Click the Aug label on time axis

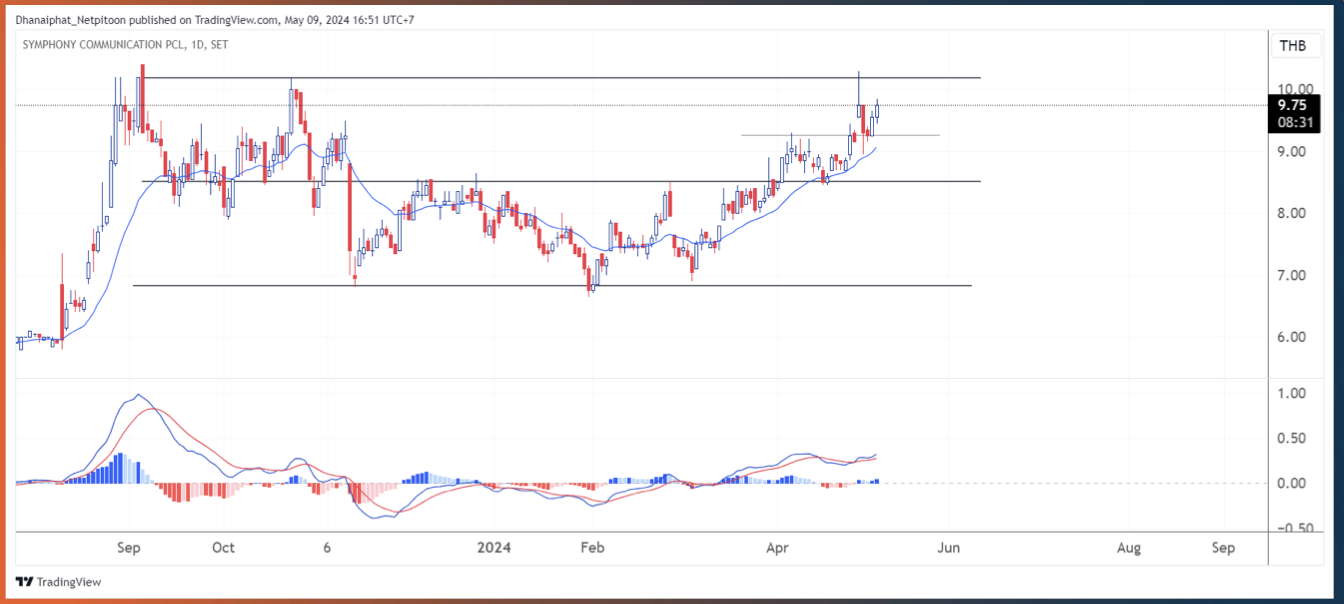tap(1129, 548)
